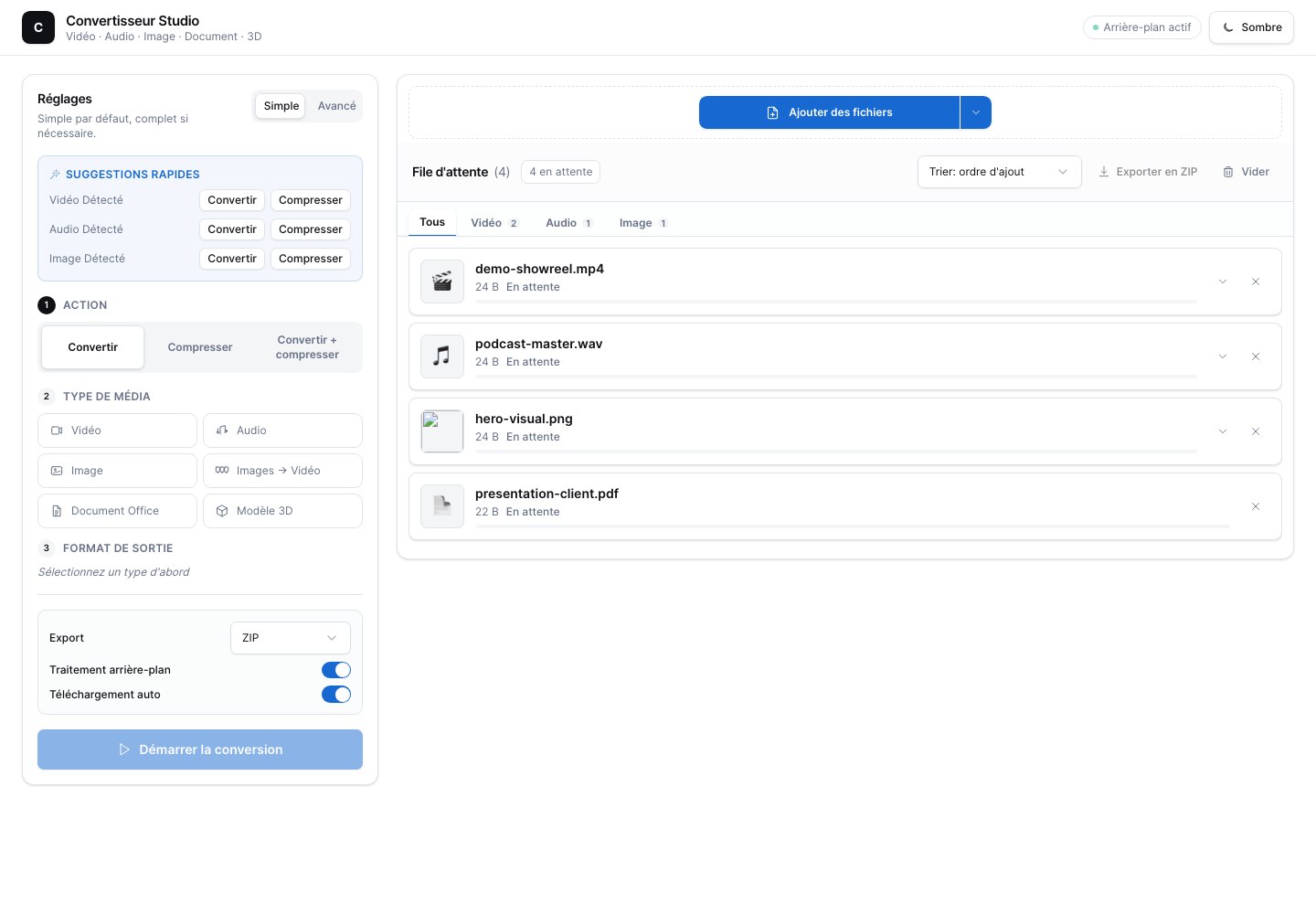Switch to the Audio queue tab
The width and height of the screenshot is (1316, 914).
pyautogui.click(x=568, y=223)
